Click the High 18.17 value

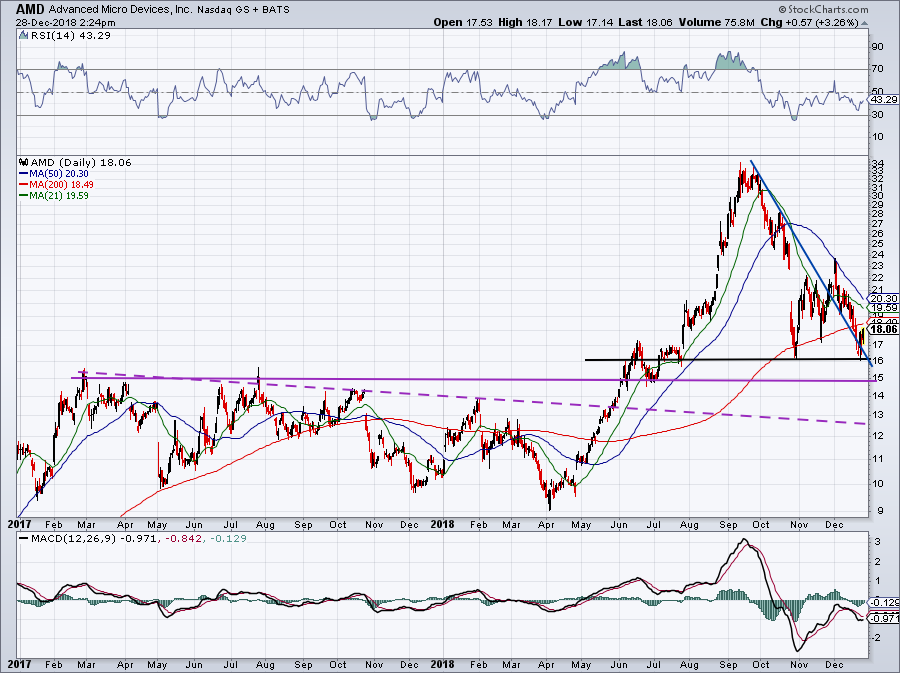click(x=524, y=22)
